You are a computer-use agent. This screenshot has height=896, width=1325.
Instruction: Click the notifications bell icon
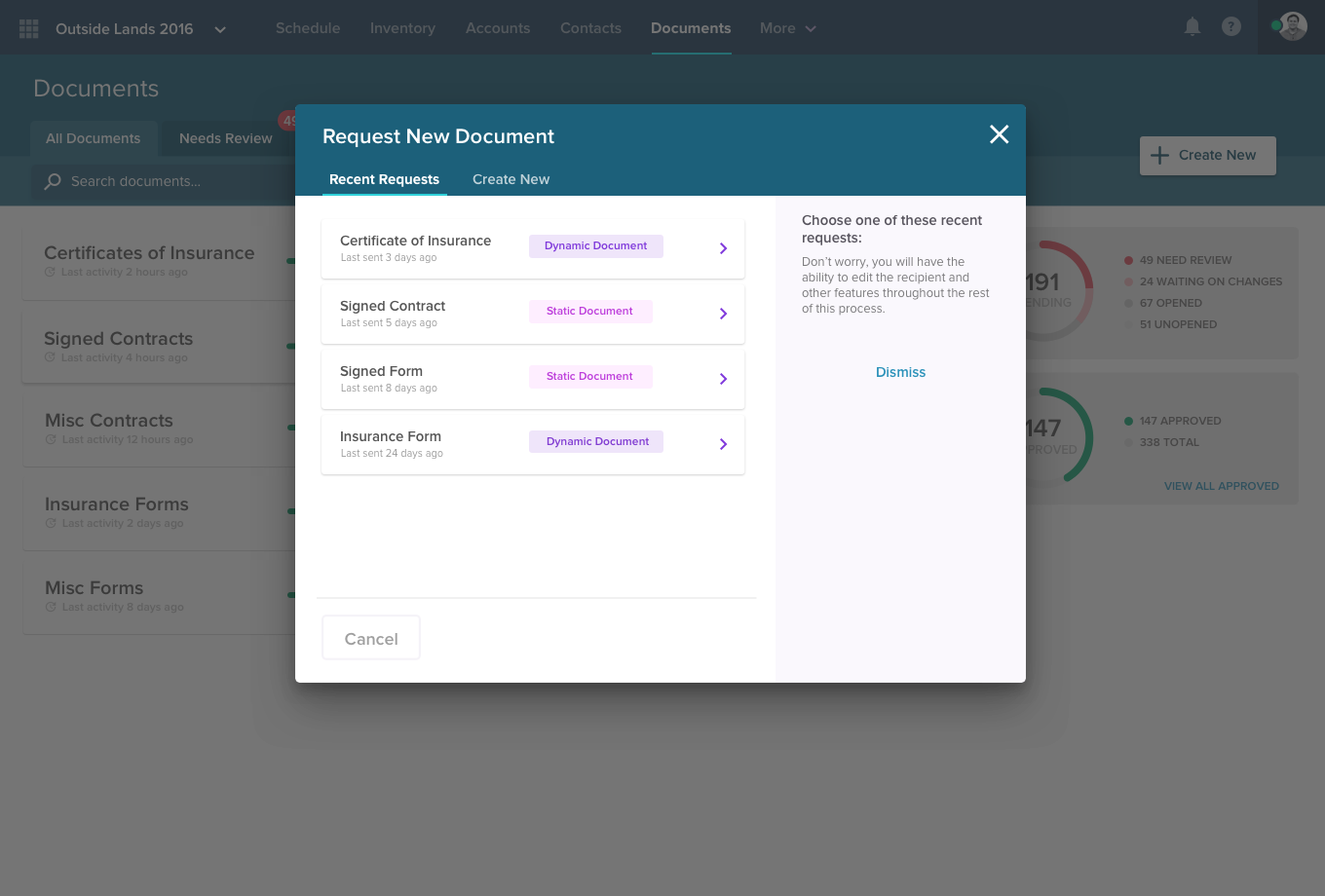pyautogui.click(x=1192, y=27)
